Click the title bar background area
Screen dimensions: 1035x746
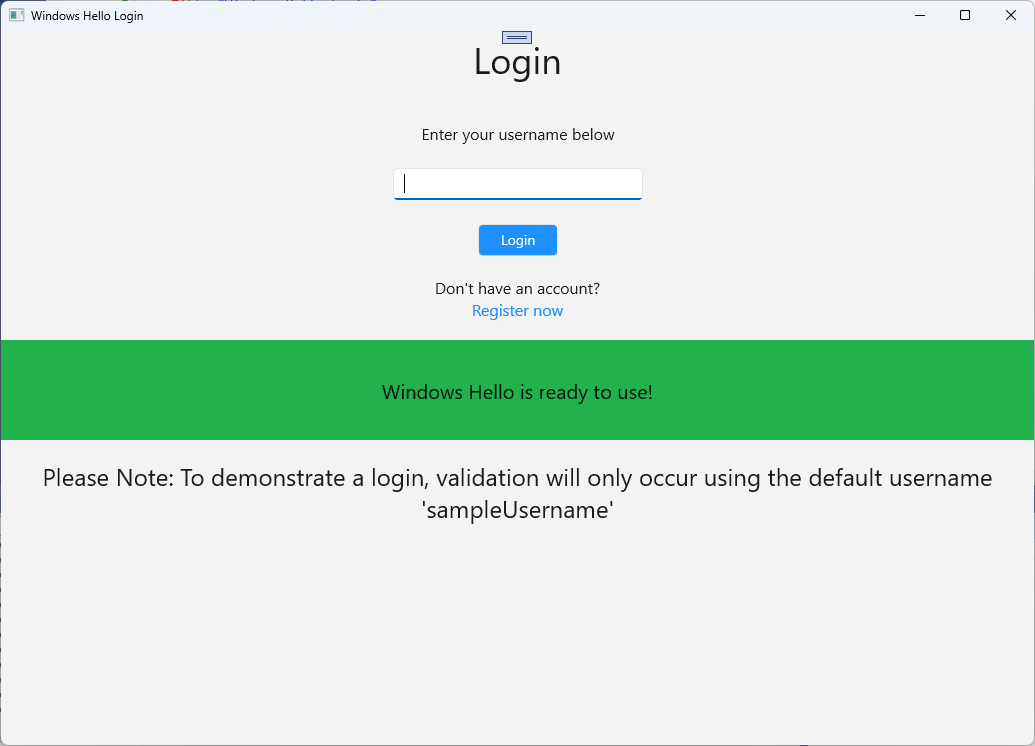[500, 15]
